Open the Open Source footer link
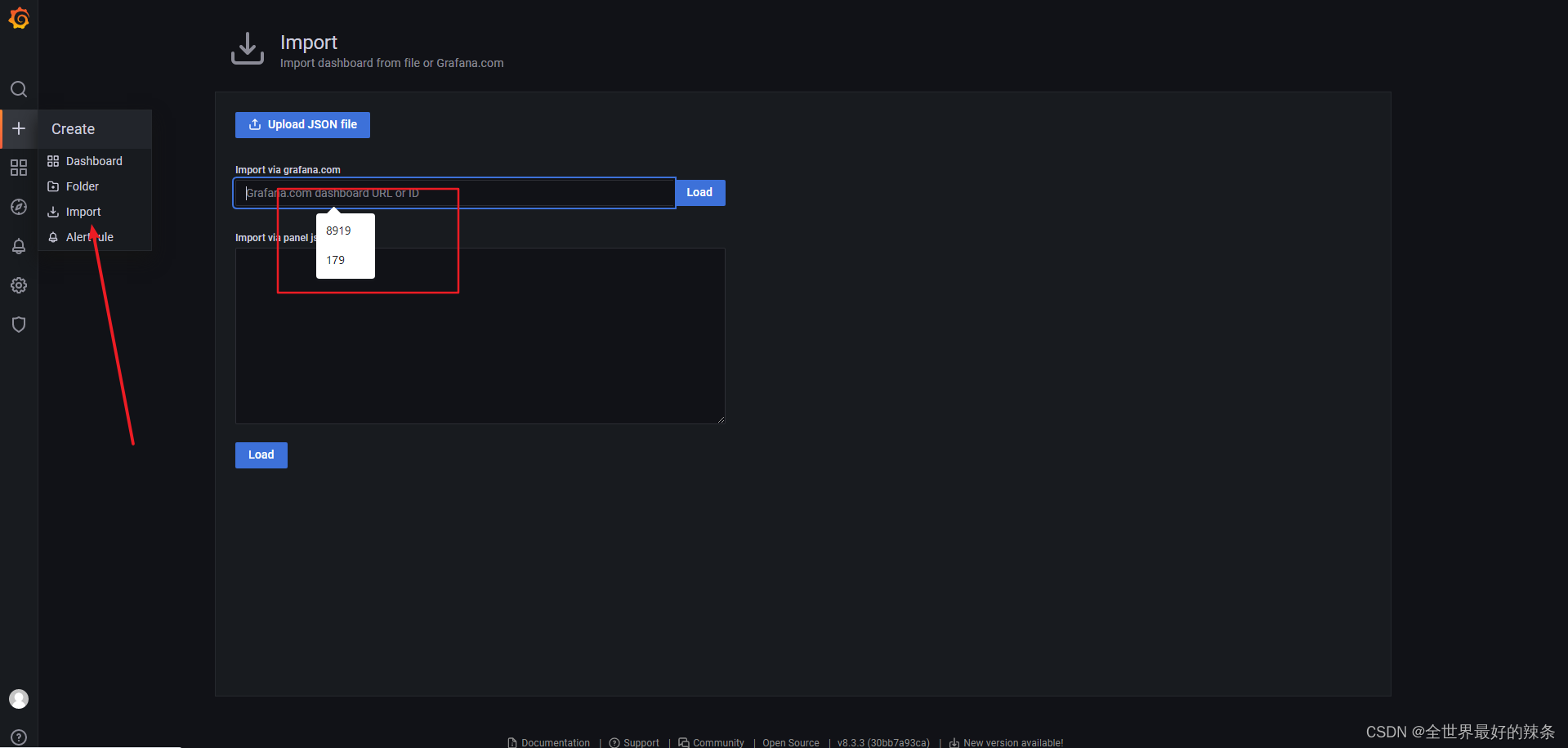The image size is (1568, 748). (x=791, y=742)
